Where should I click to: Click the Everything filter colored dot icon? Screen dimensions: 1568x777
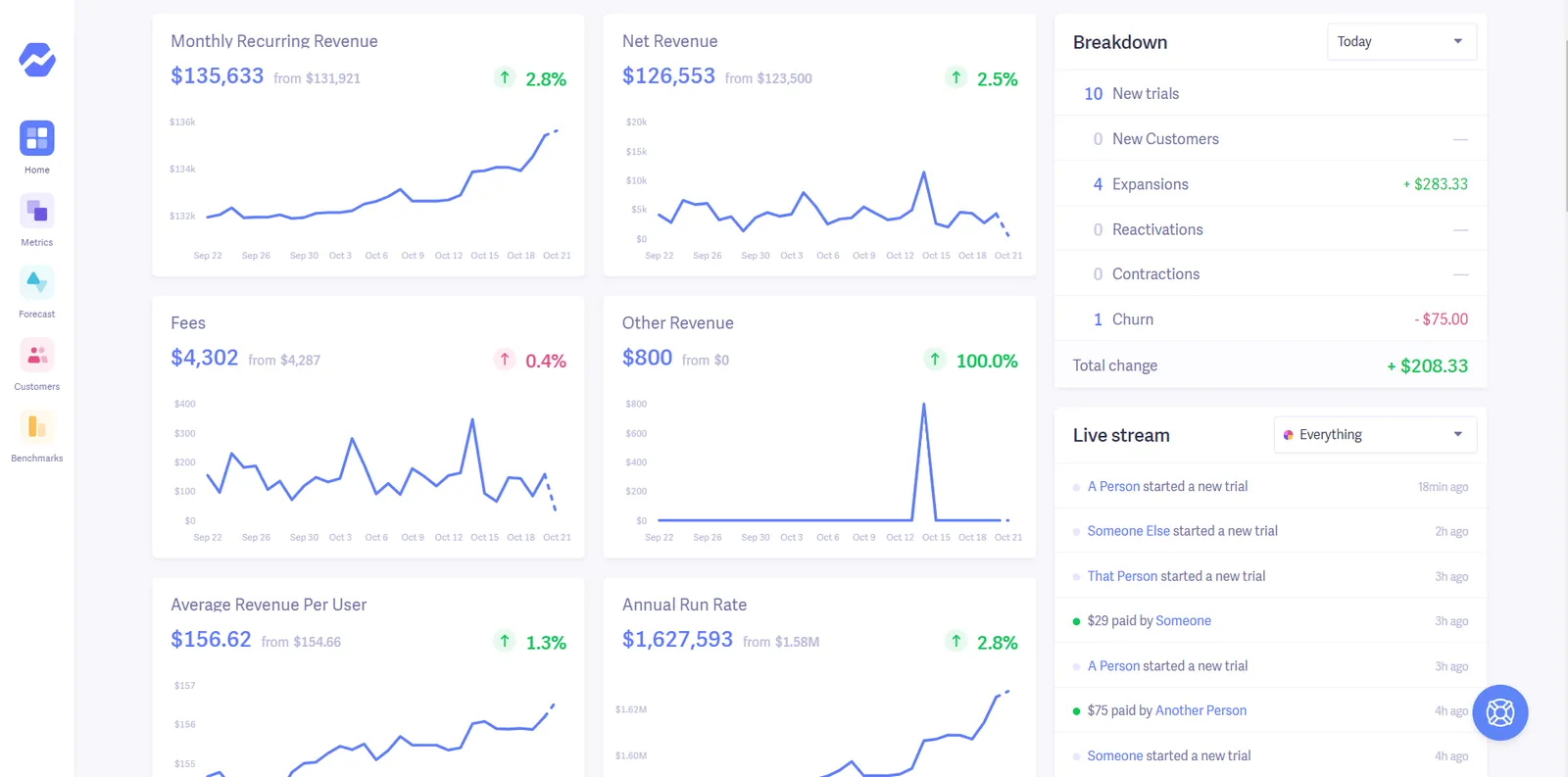pyautogui.click(x=1288, y=435)
